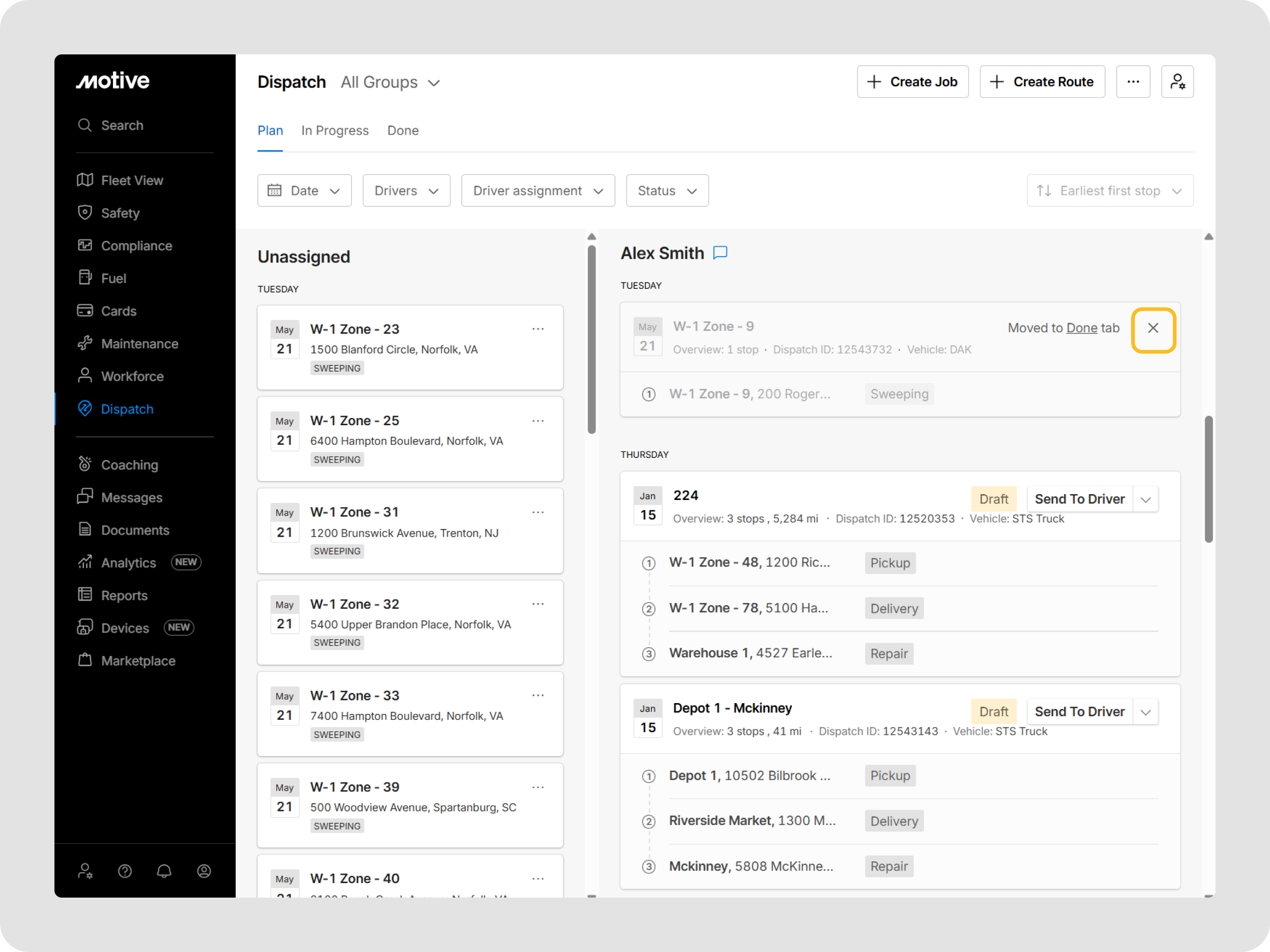Image resolution: width=1270 pixels, height=952 pixels.
Task: Open the Marketplace section
Action: click(138, 661)
